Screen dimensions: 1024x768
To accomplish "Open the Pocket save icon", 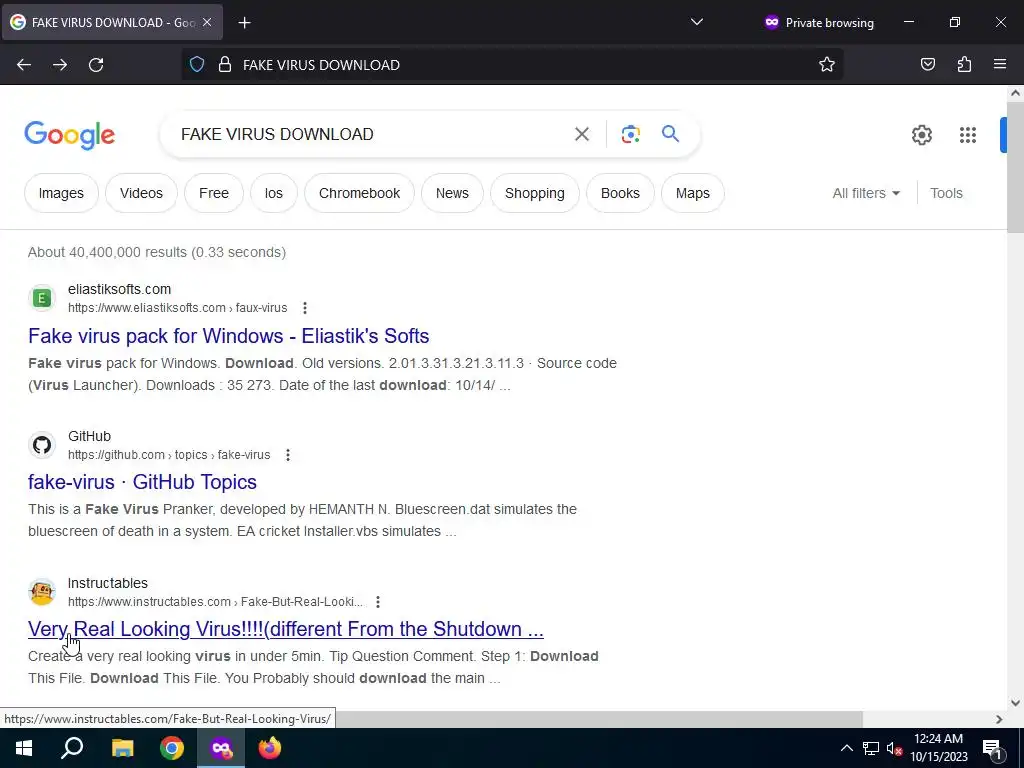I will [928, 64].
